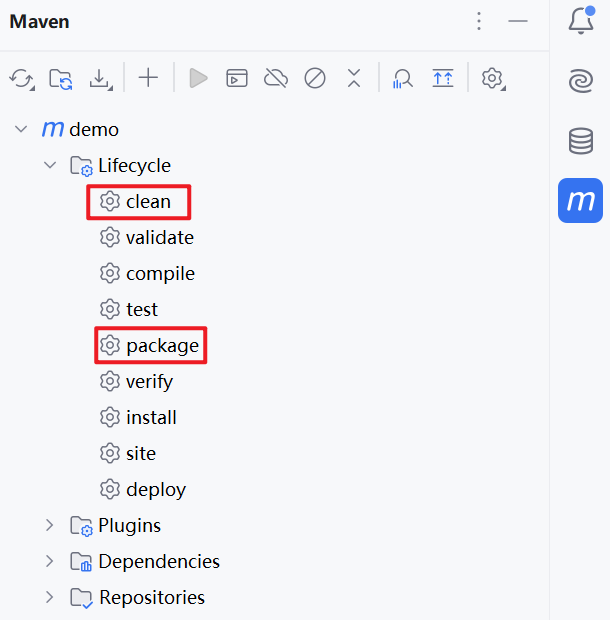This screenshot has width=610, height=620.
Task: Add a Maven project with plus icon
Action: click(148, 78)
